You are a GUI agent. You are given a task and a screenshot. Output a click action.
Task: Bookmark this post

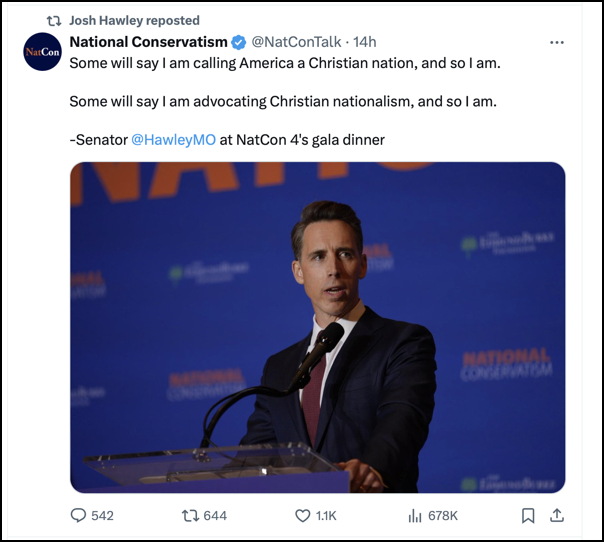pyautogui.click(x=528, y=515)
